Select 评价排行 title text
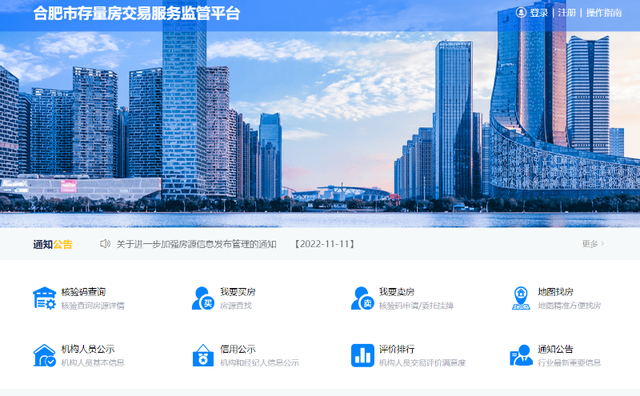Viewport: 640px width, 396px height. coord(396,349)
